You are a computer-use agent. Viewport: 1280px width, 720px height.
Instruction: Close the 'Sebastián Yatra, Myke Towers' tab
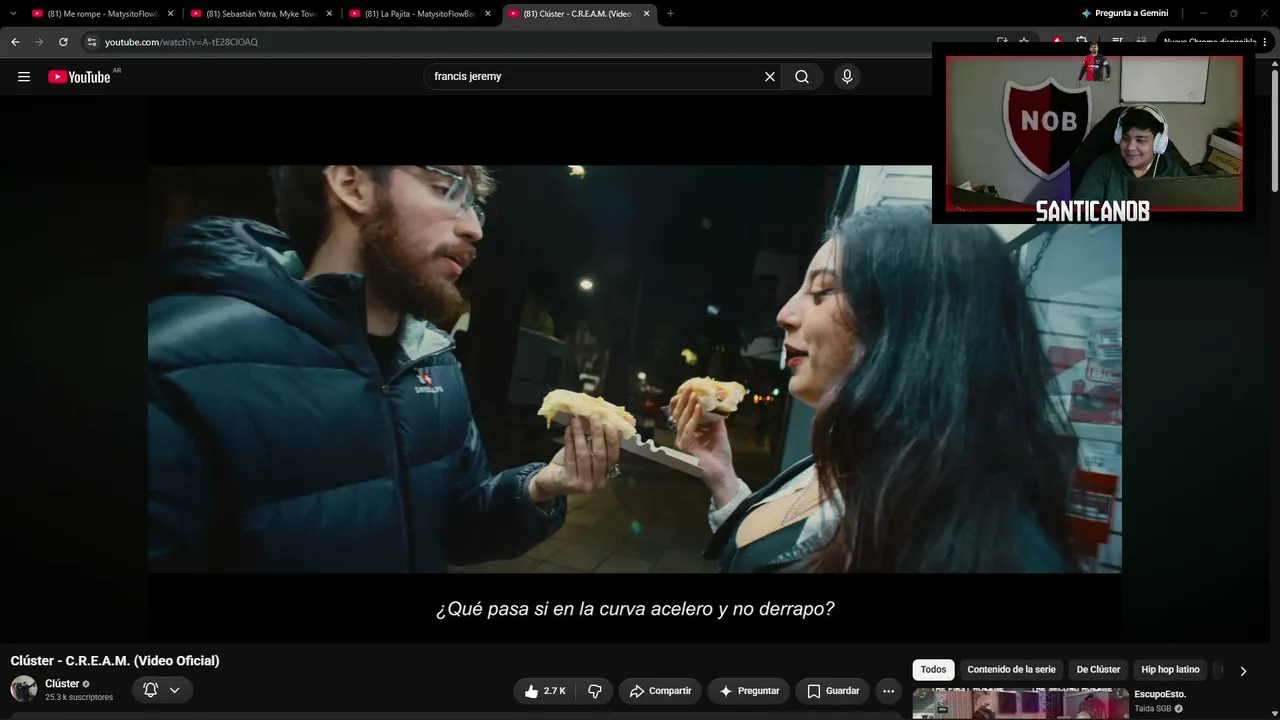(330, 14)
